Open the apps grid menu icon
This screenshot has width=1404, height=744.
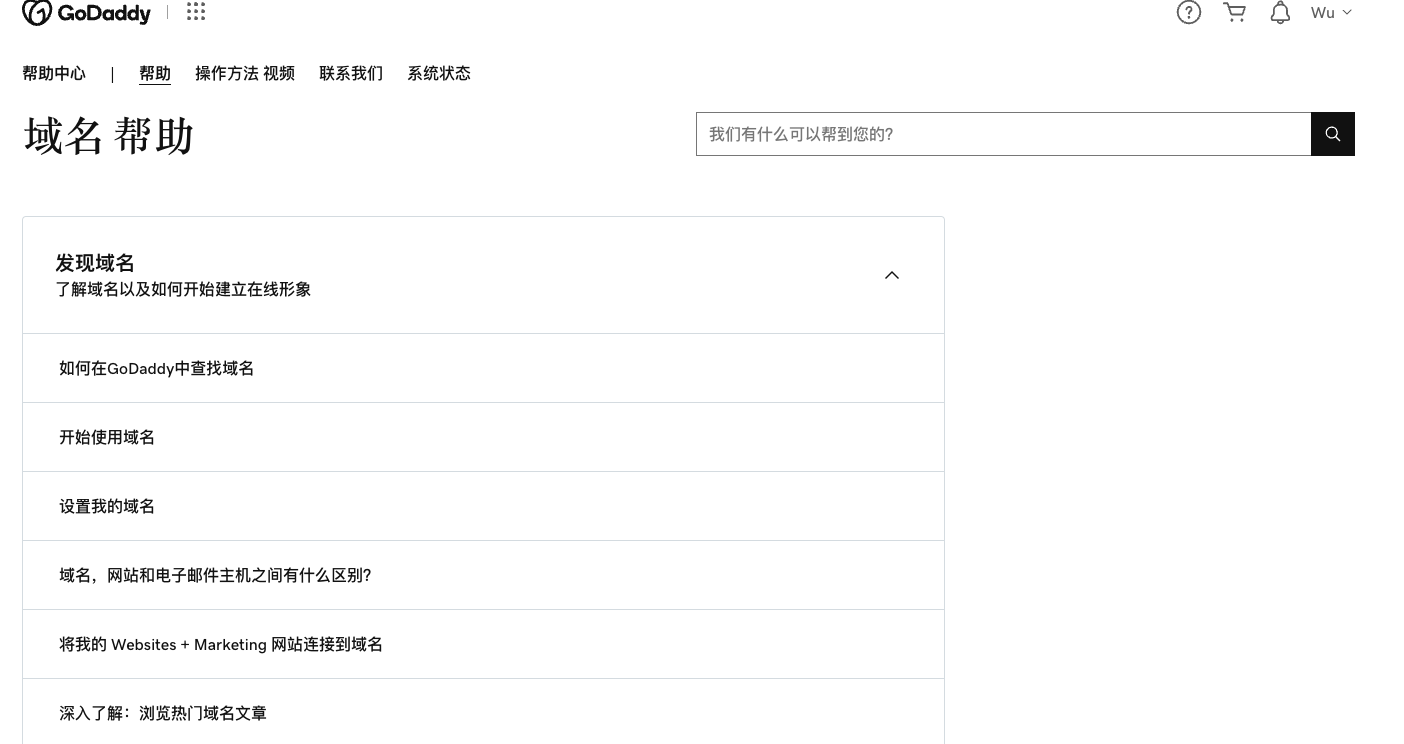[x=196, y=12]
